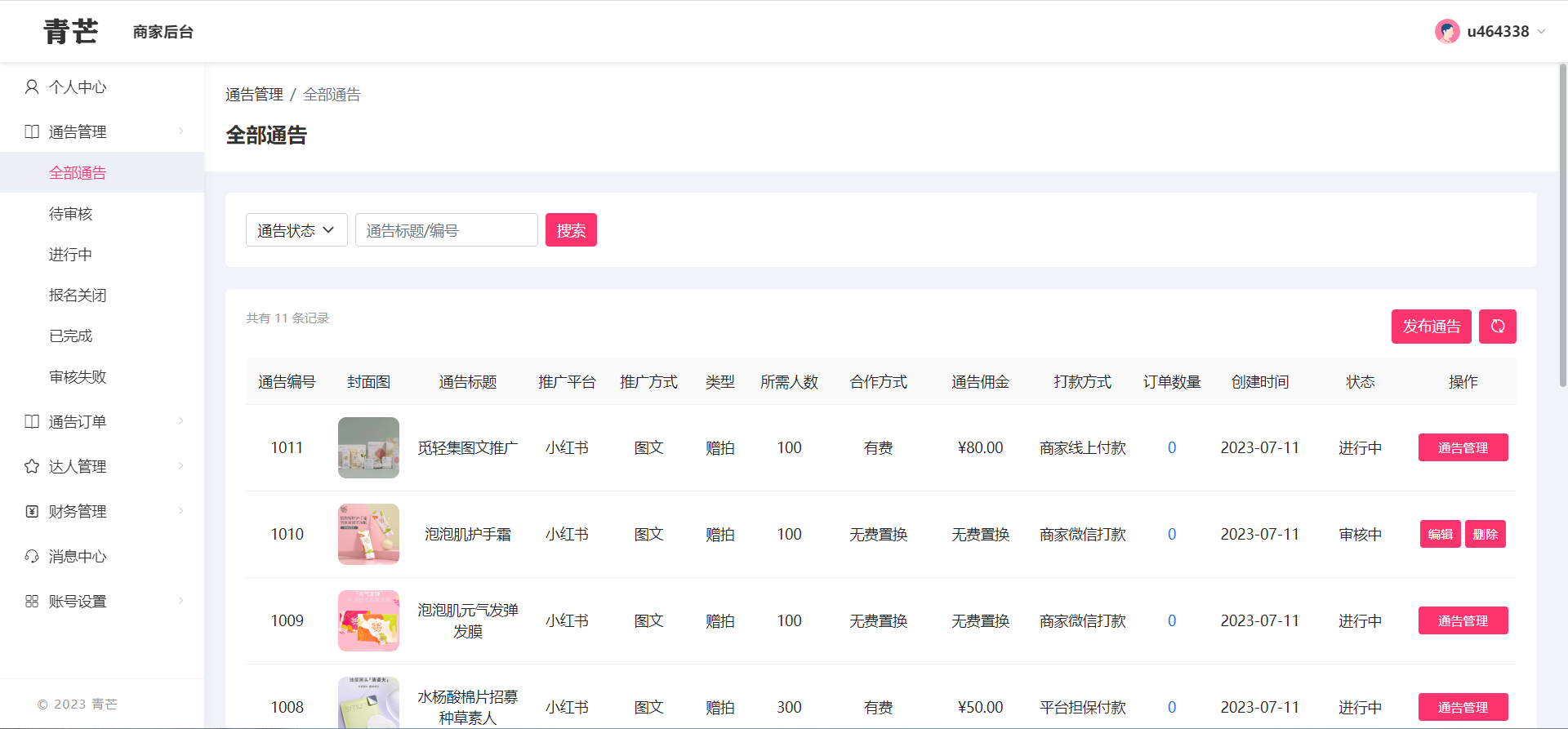Click the 达人管理 star icon
Image resolution: width=1568 pixels, height=729 pixels.
pyautogui.click(x=32, y=466)
